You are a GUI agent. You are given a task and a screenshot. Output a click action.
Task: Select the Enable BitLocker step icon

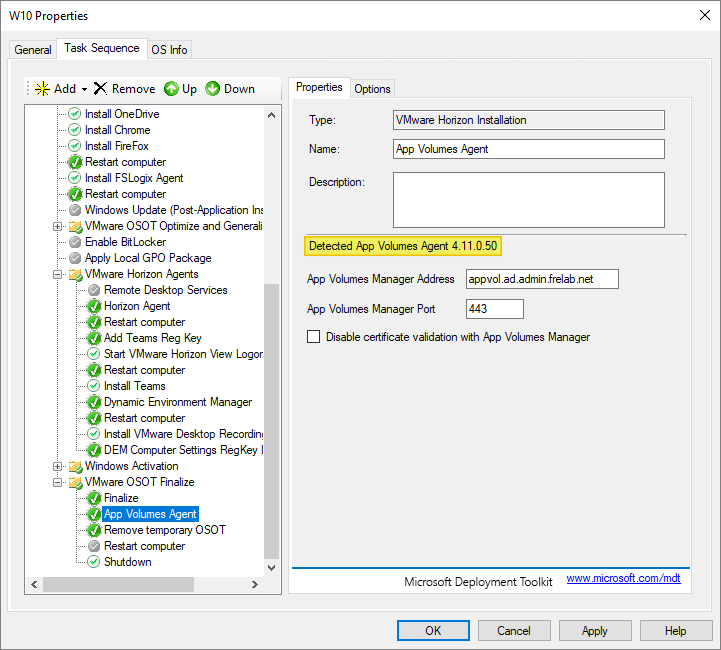[75, 242]
